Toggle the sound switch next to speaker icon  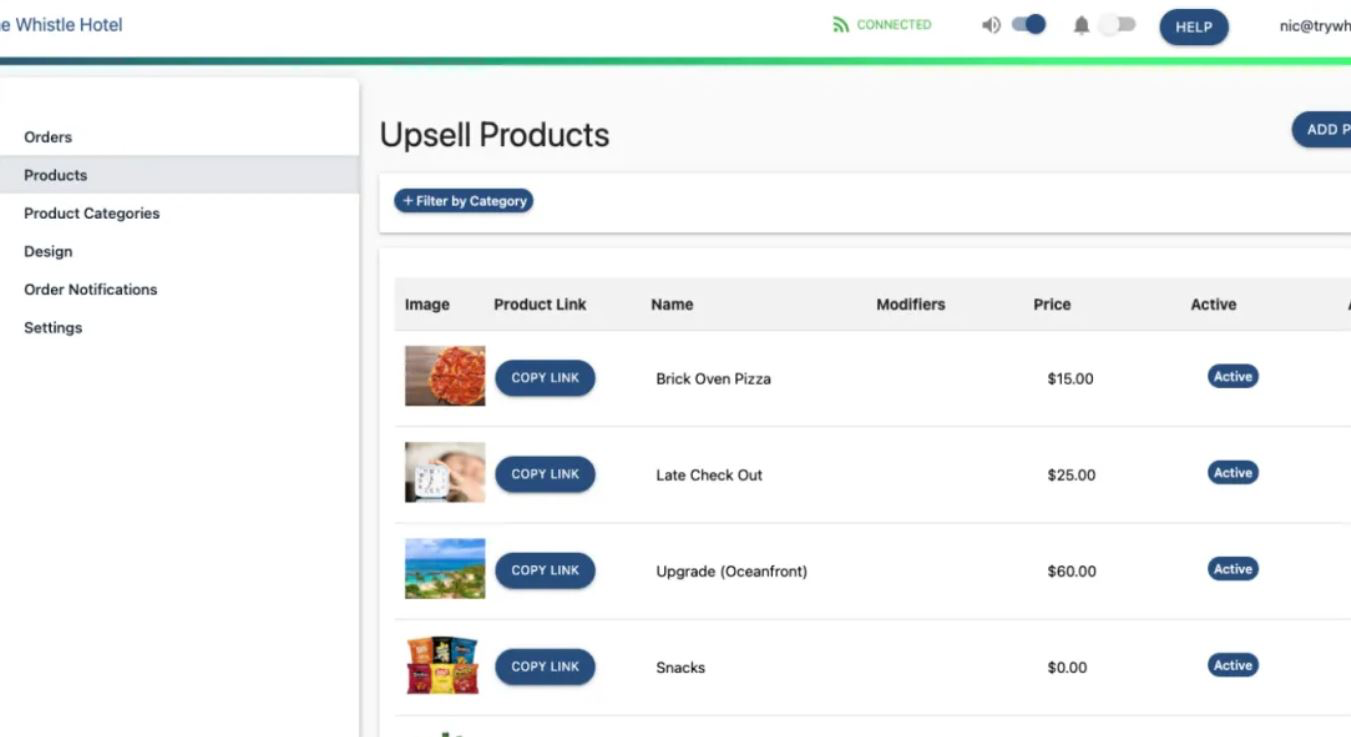point(1028,23)
